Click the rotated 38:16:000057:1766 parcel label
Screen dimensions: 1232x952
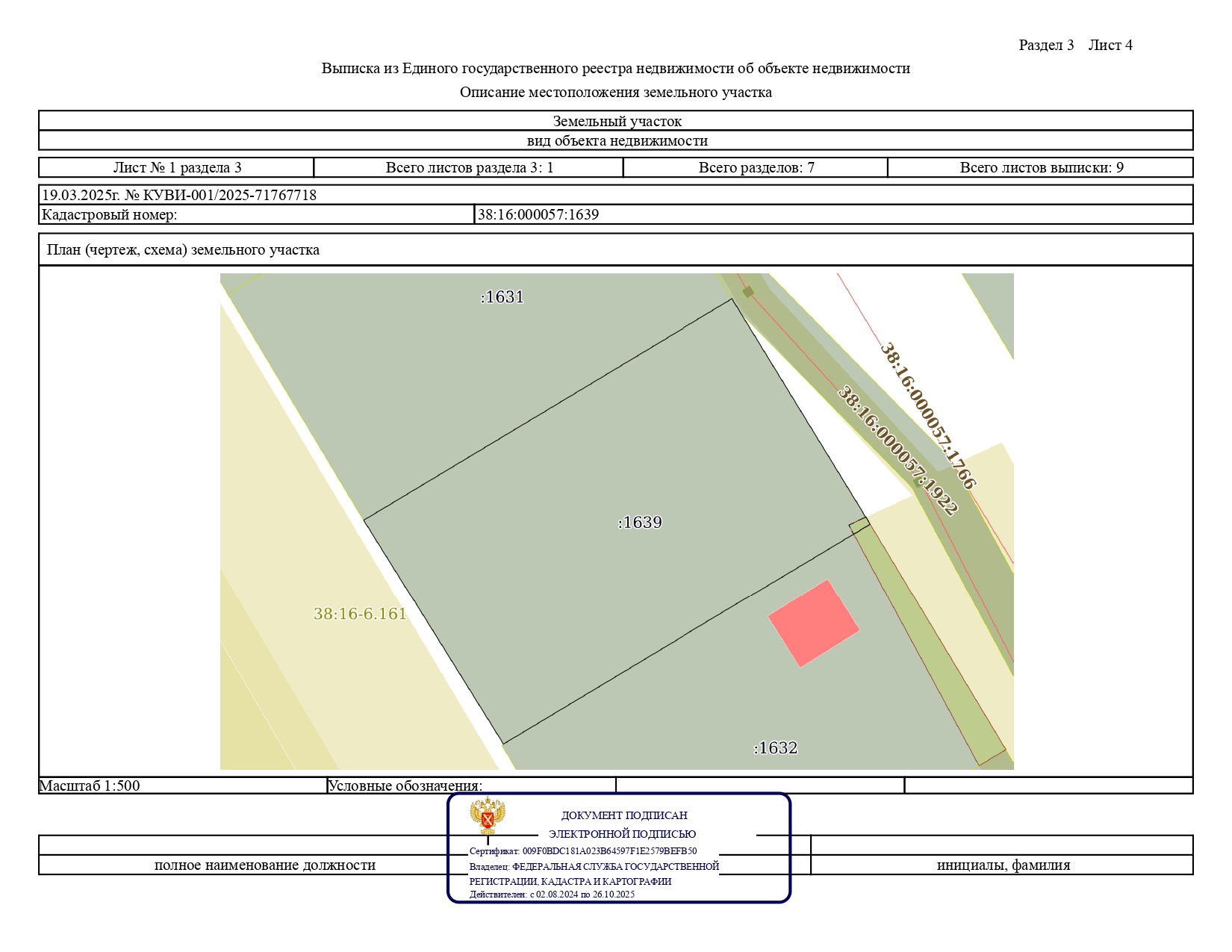(927, 416)
